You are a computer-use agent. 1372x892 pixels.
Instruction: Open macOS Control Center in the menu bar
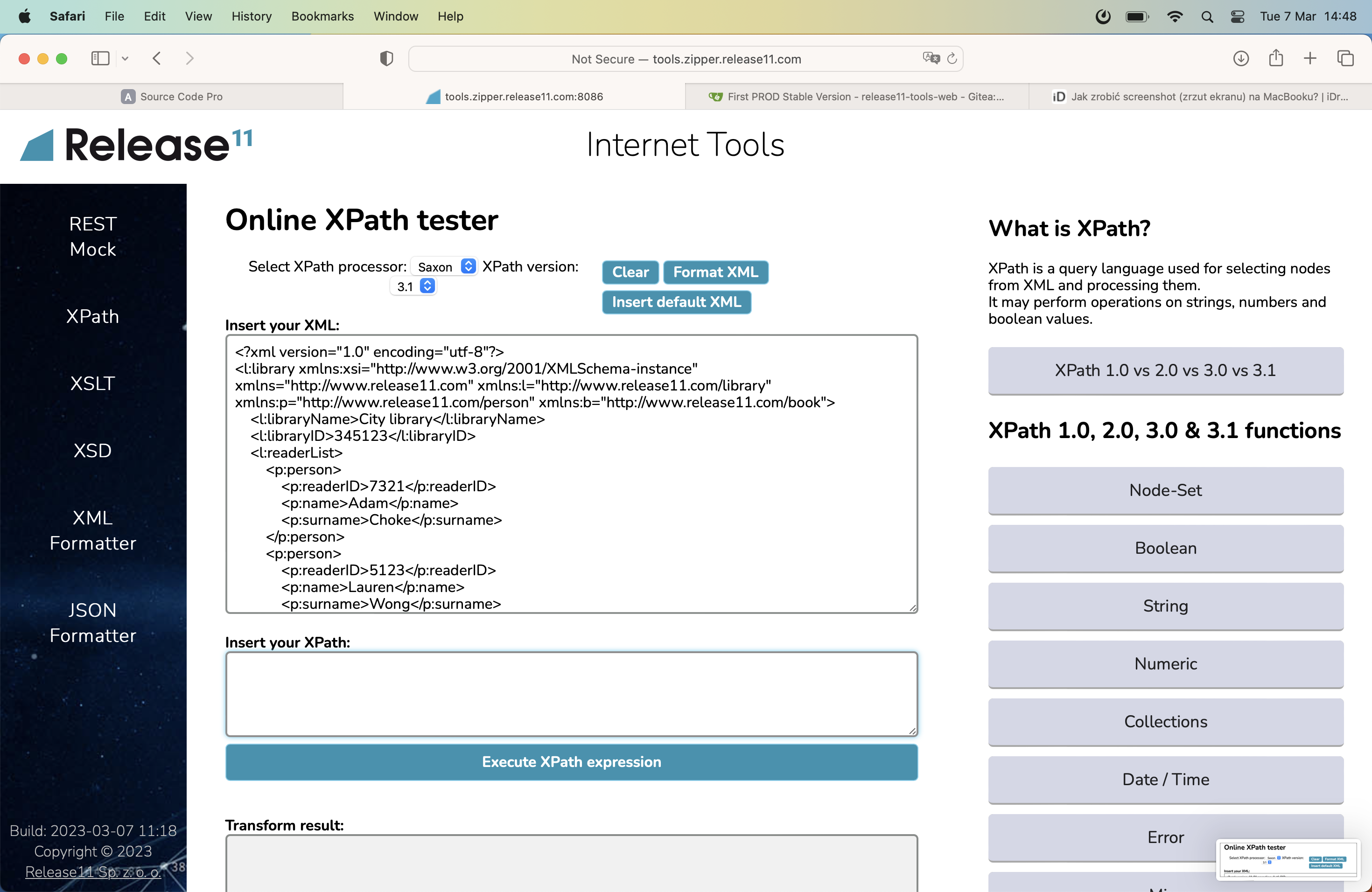click(1237, 16)
